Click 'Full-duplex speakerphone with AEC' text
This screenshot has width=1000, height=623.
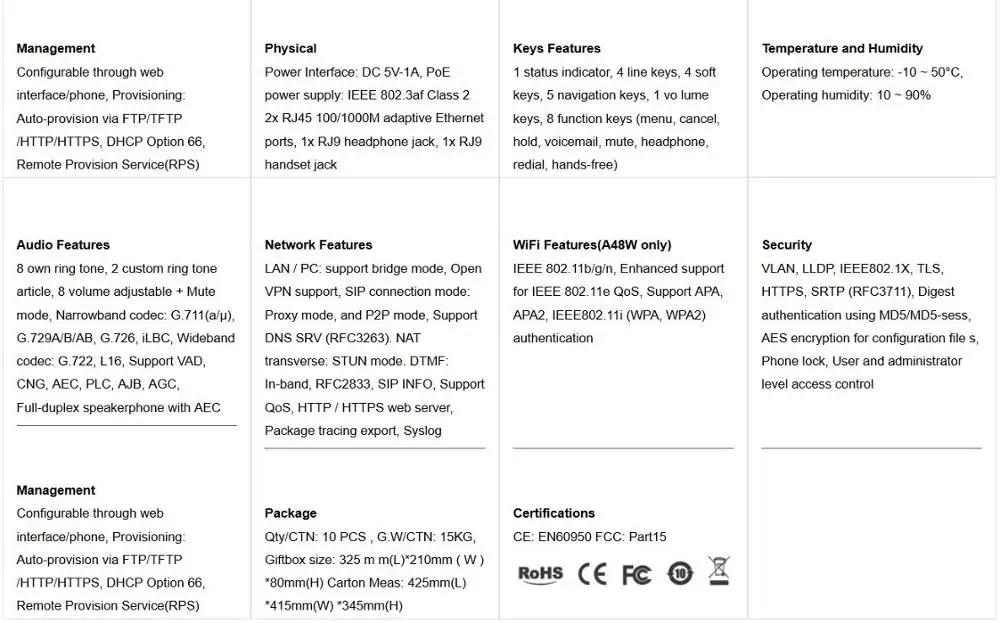tap(118, 407)
